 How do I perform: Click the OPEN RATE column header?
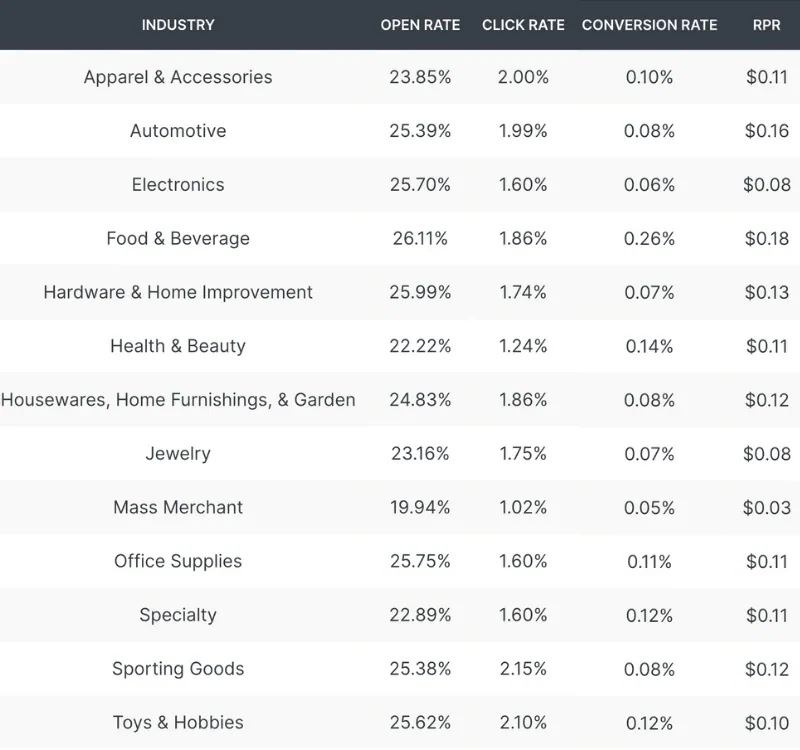(420, 25)
